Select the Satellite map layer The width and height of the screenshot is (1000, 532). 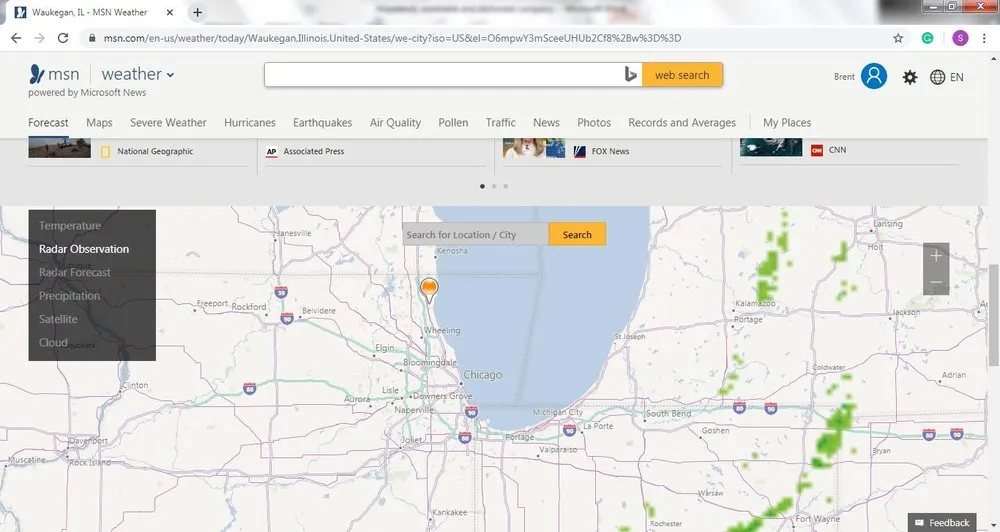pos(58,319)
